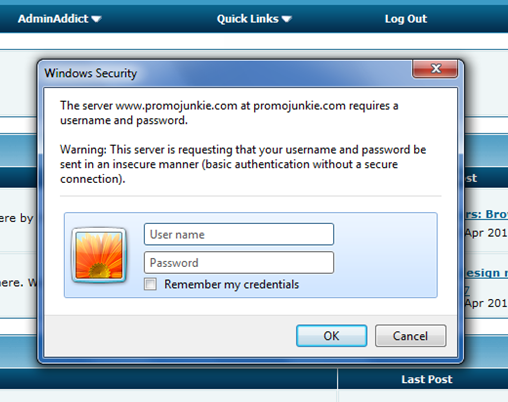Click the Windows Security title bar
The width and height of the screenshot is (508, 402).
[x=227, y=73]
